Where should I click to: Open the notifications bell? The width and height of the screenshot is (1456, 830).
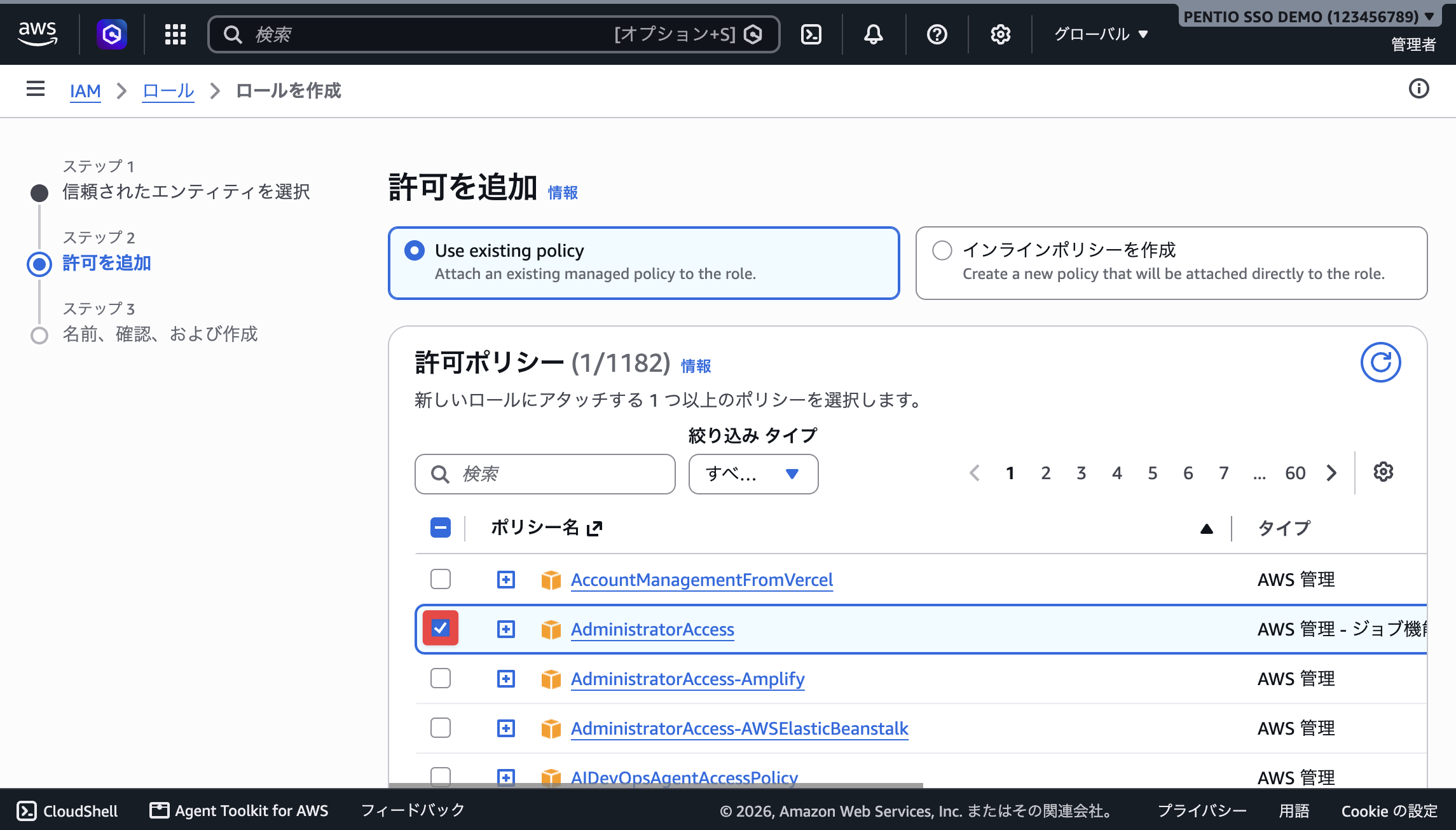[874, 34]
